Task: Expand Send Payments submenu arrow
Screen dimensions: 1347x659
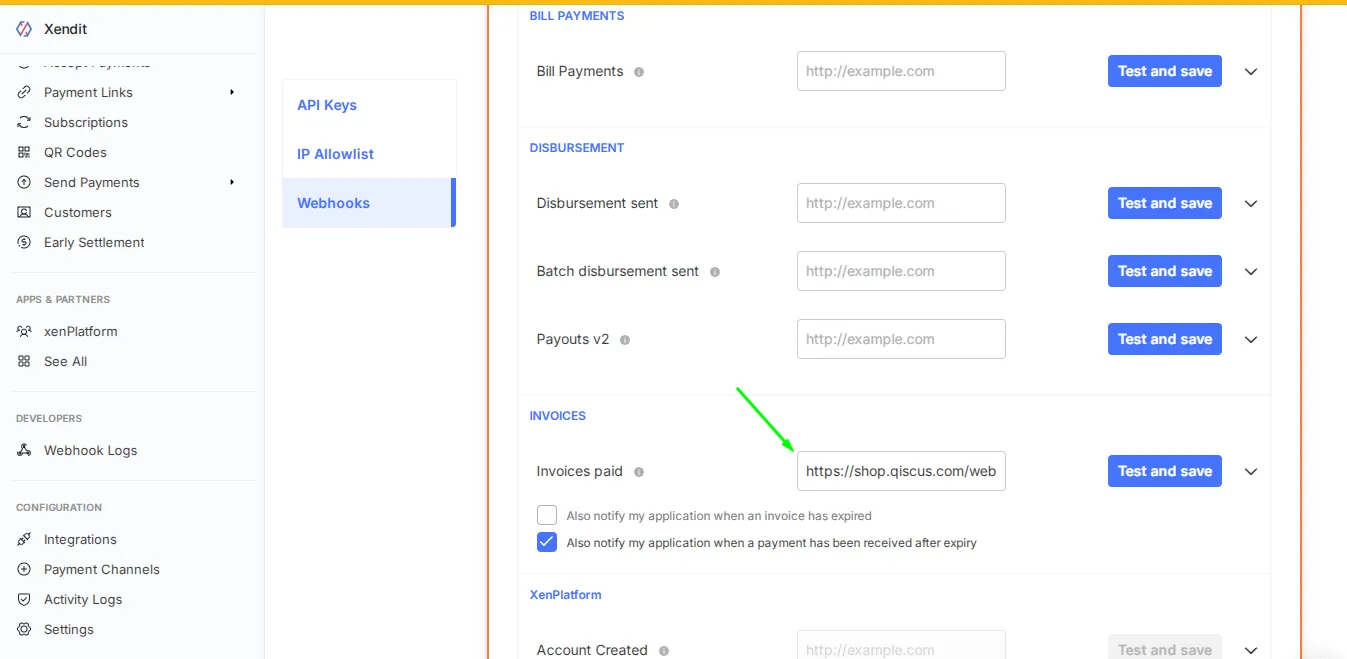Action: point(232,182)
